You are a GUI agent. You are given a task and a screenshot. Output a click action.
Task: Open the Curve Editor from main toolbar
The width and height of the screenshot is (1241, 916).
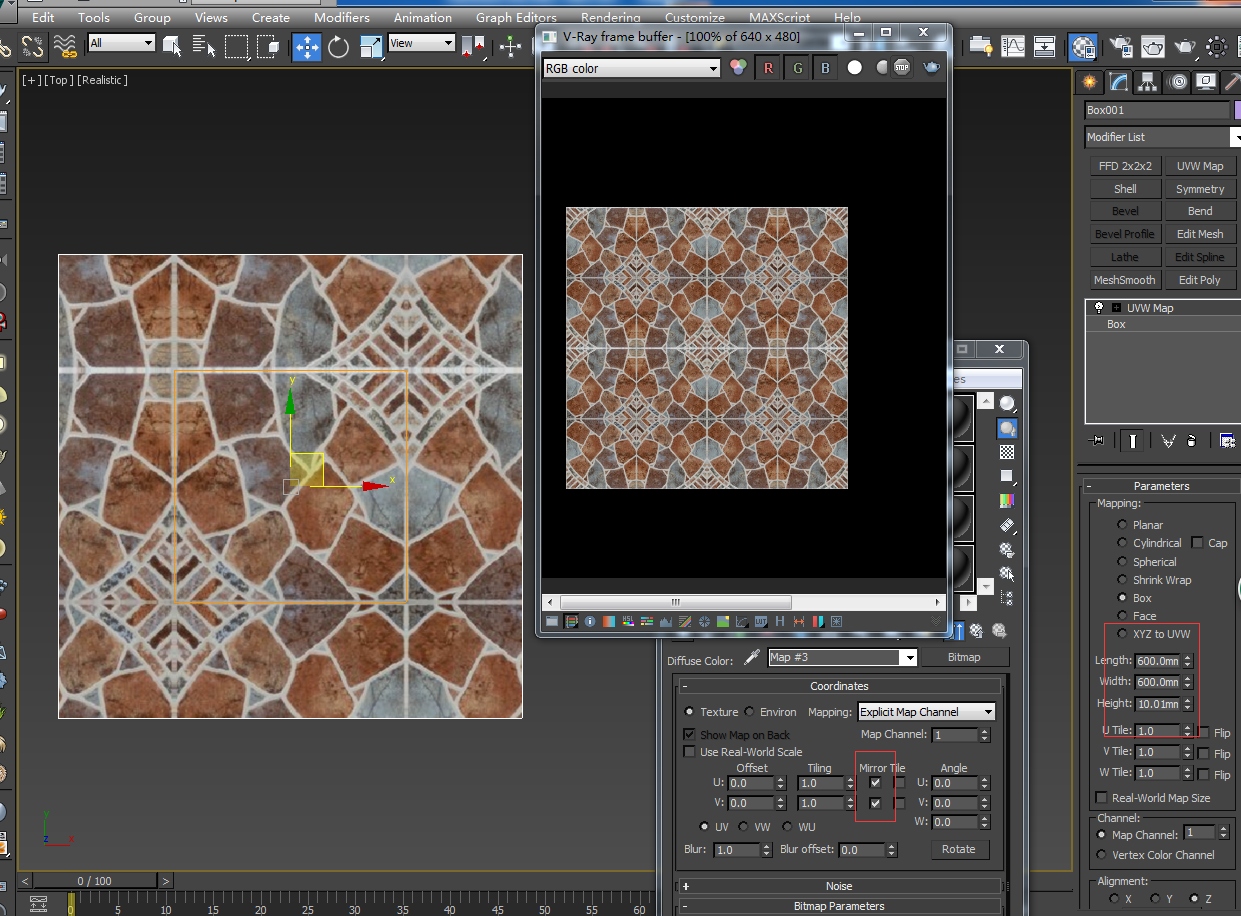point(1013,46)
